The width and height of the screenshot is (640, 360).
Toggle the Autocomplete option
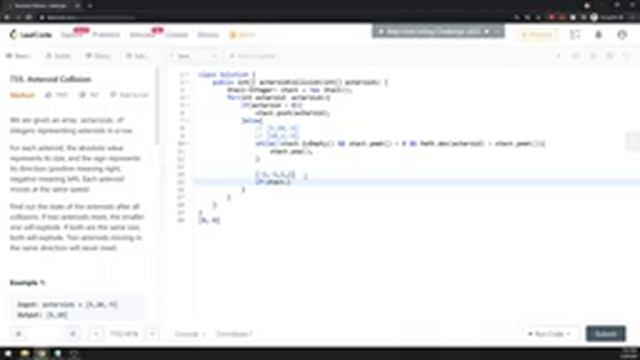click(x=253, y=56)
